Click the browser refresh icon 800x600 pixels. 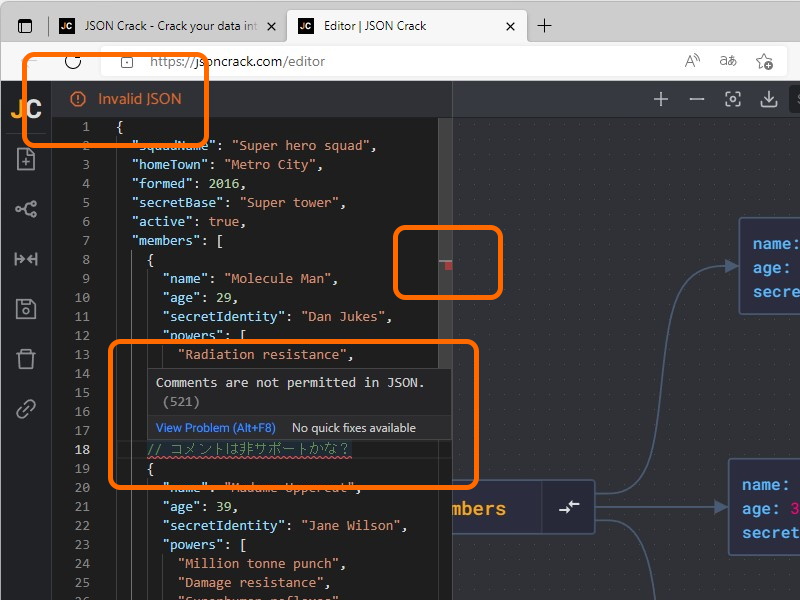pos(73,61)
